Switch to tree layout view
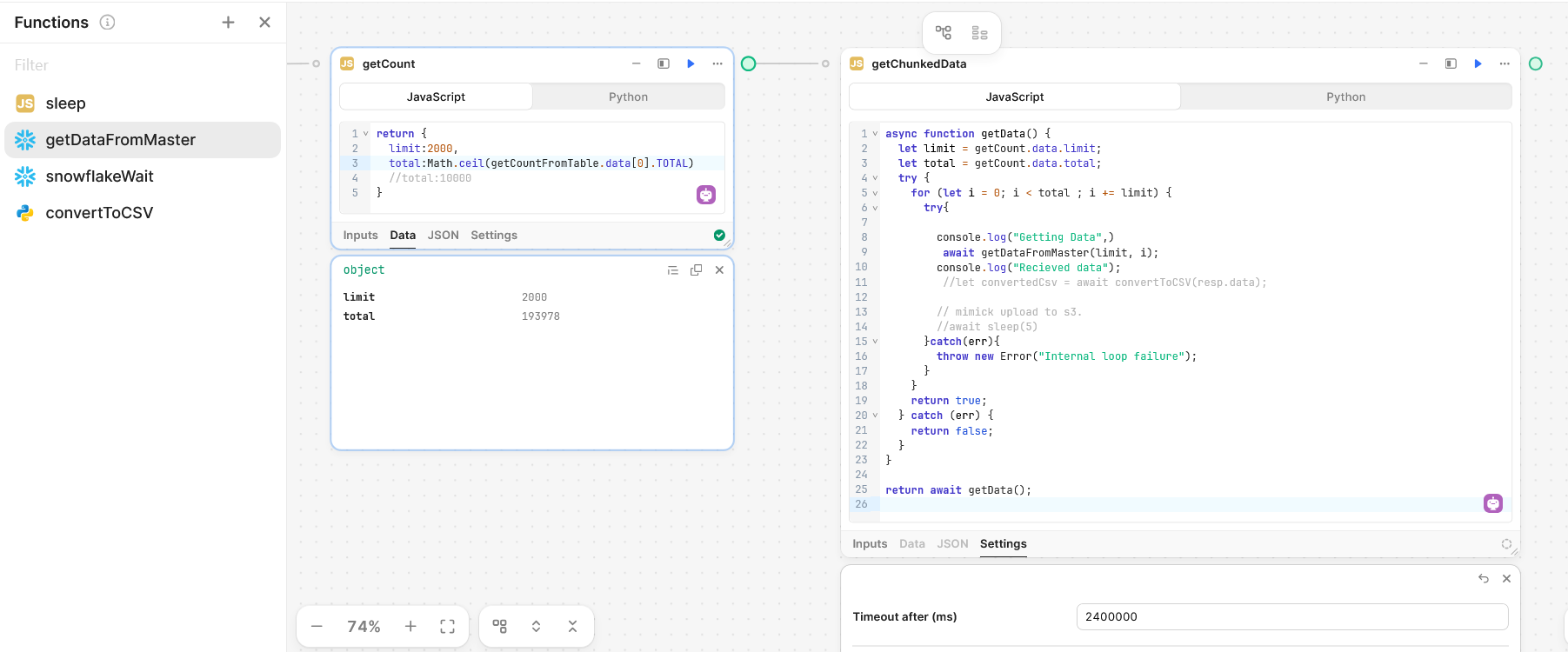The height and width of the screenshot is (652, 1568). pyautogui.click(x=944, y=33)
